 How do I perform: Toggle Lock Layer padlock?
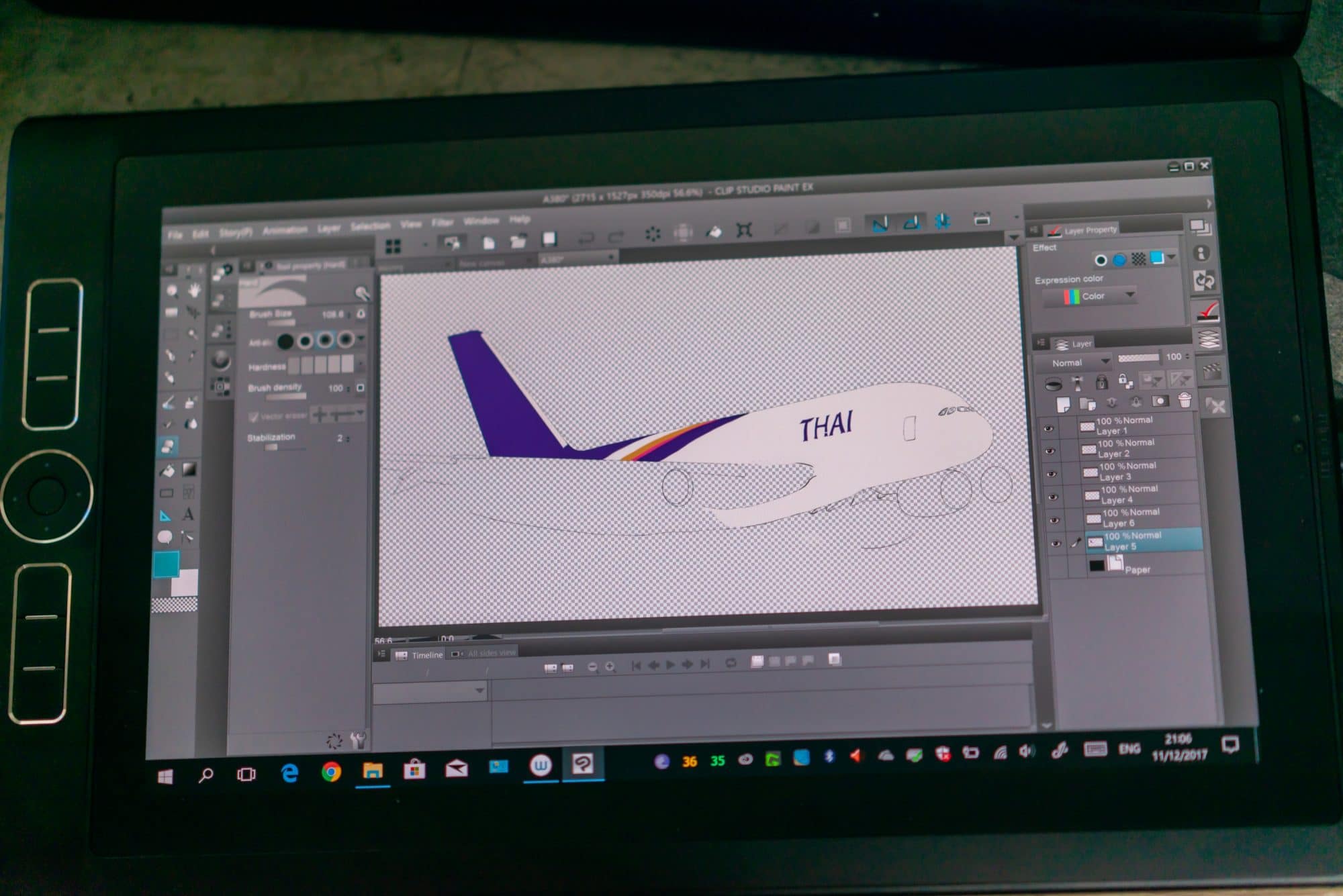(x=1101, y=382)
